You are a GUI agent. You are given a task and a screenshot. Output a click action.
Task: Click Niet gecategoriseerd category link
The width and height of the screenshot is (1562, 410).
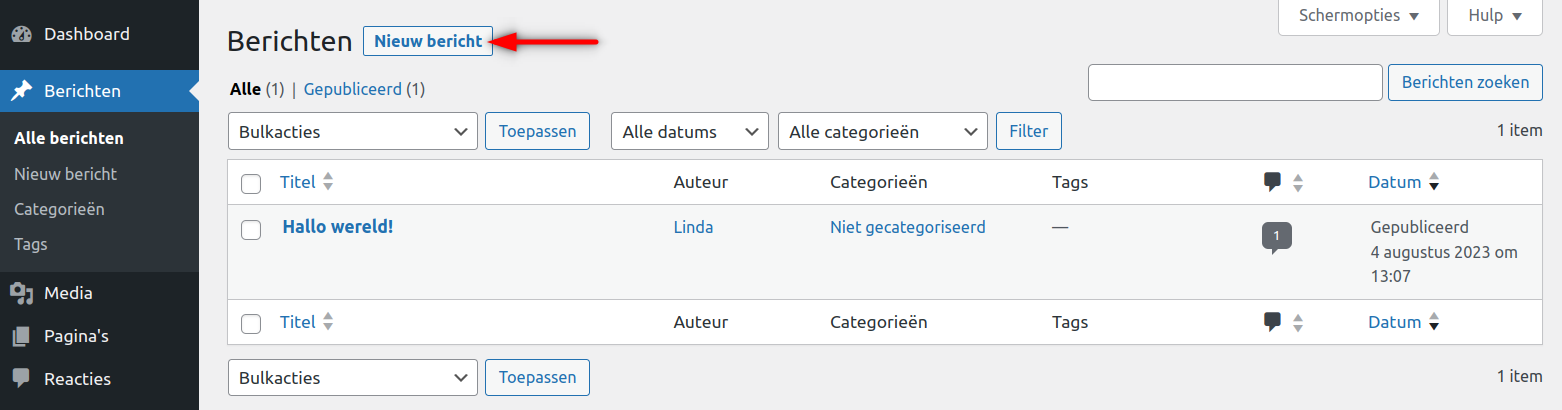coord(908,227)
